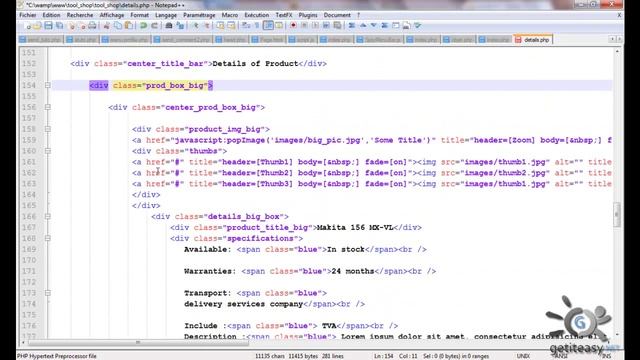Collapse the details_big_box fold on line 166
The width and height of the screenshot is (640, 360).
click(48, 216)
